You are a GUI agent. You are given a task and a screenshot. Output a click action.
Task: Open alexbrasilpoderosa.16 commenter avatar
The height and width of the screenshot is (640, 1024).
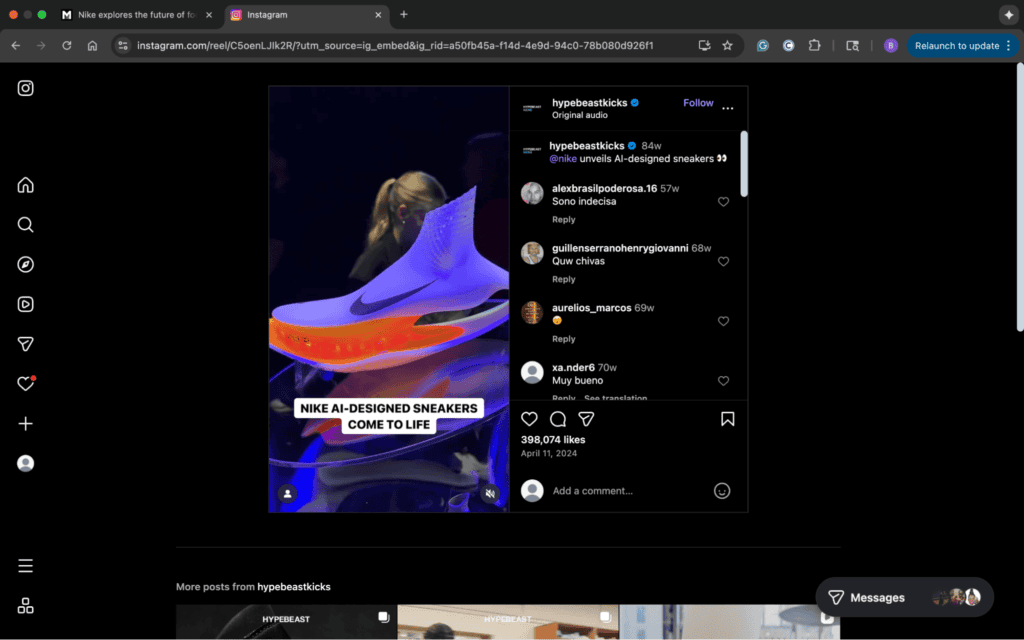(532, 193)
